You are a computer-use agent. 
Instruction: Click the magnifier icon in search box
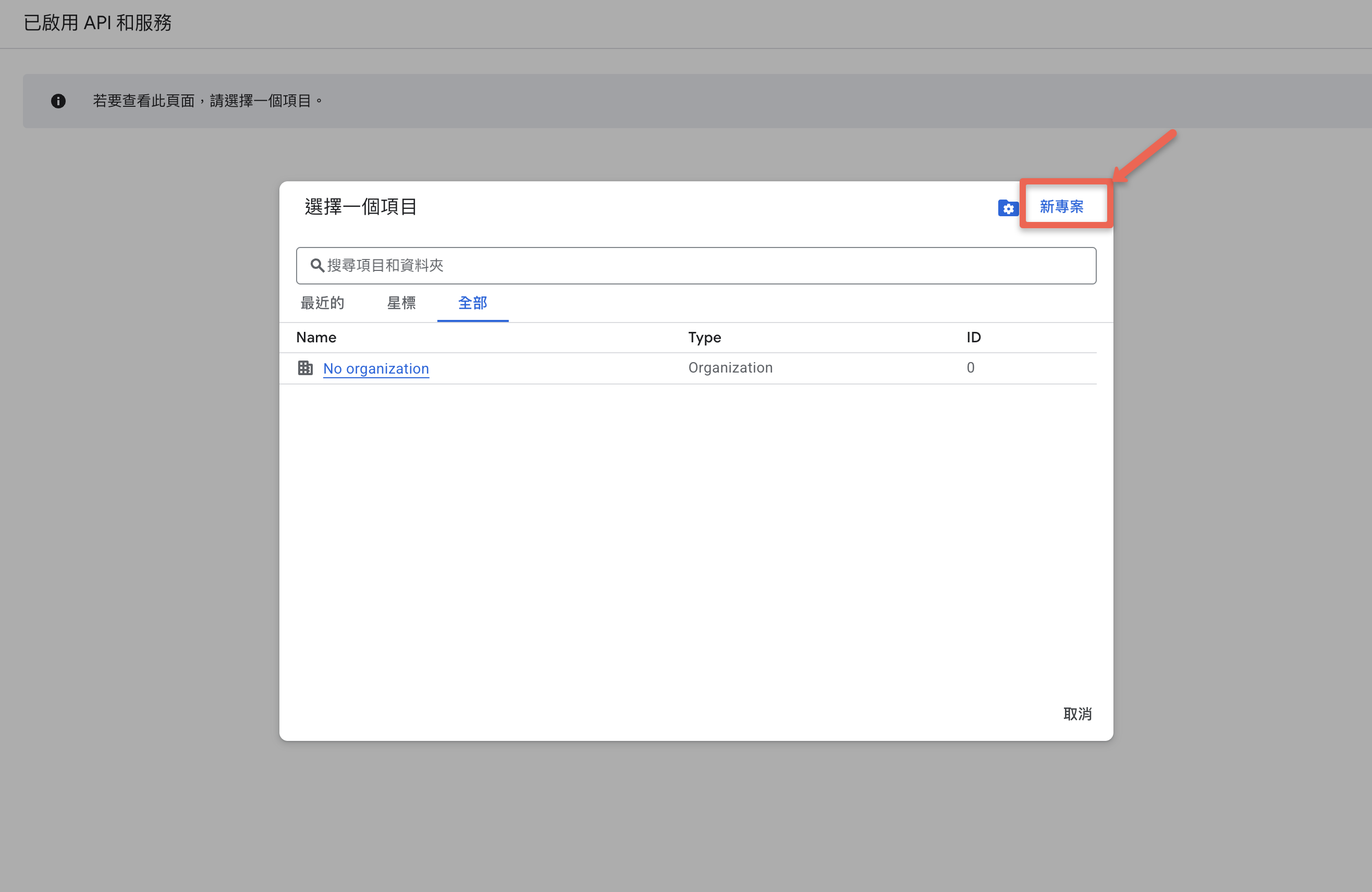click(316, 265)
